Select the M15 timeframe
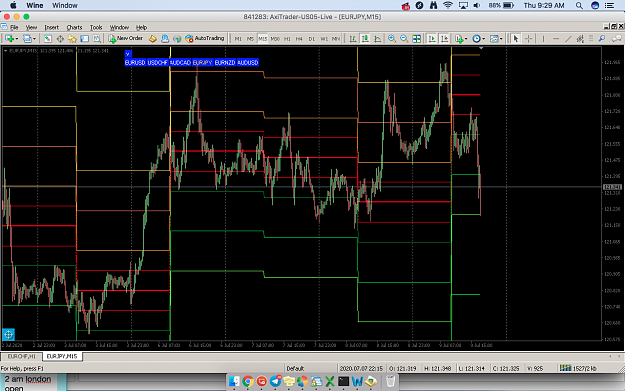 tap(262, 39)
